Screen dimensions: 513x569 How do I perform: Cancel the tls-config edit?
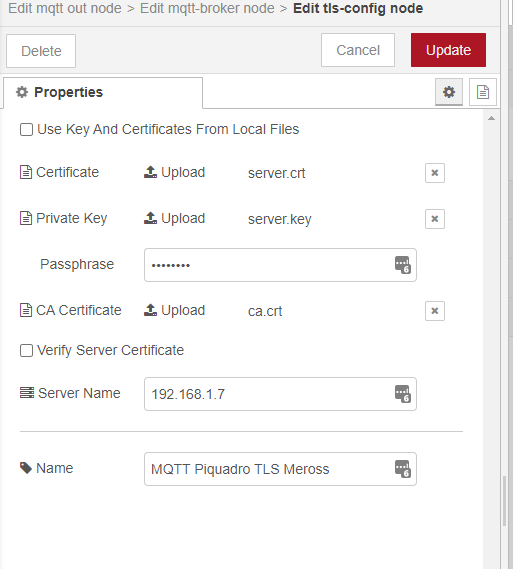[x=358, y=50]
